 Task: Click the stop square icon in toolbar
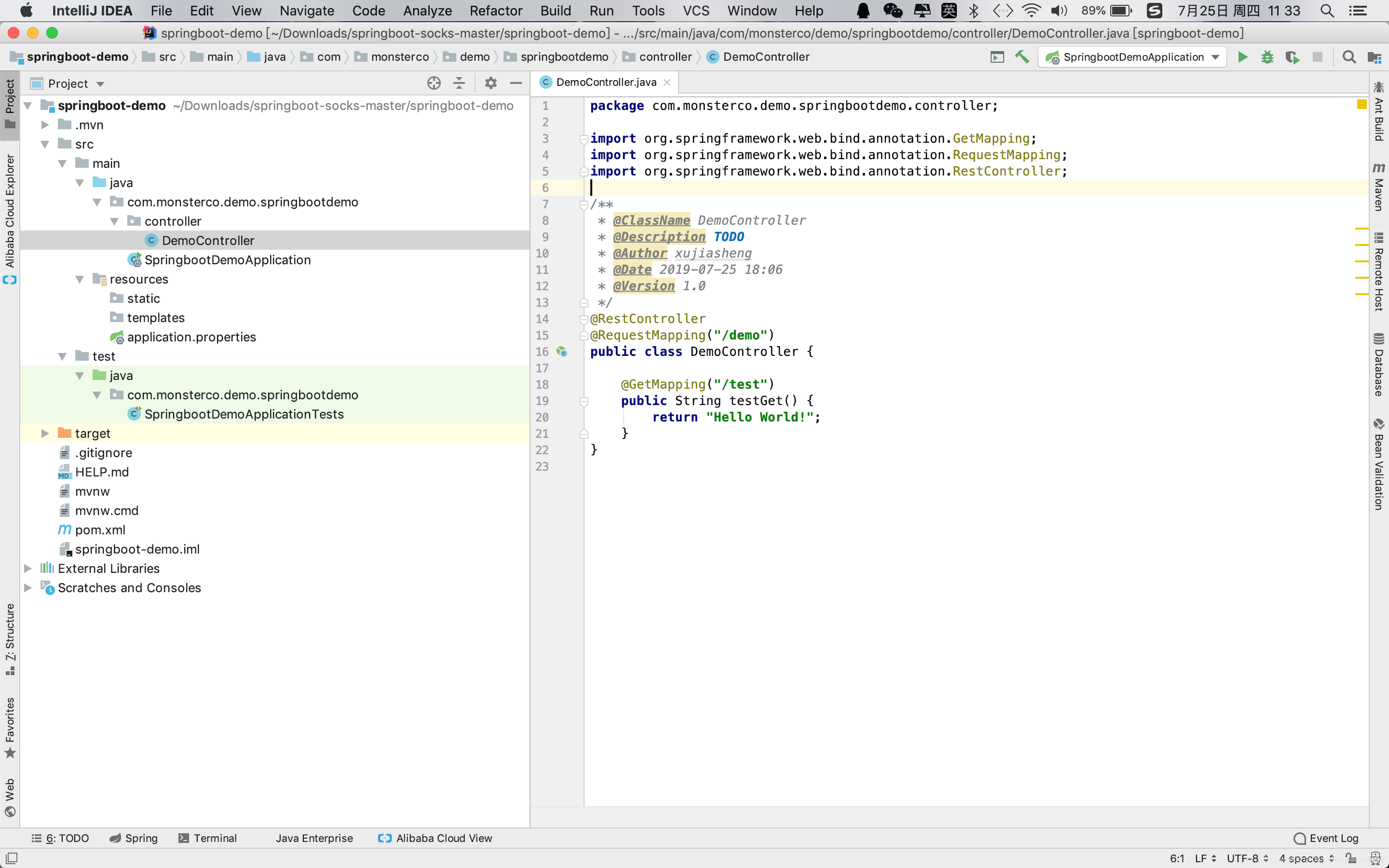(1317, 57)
